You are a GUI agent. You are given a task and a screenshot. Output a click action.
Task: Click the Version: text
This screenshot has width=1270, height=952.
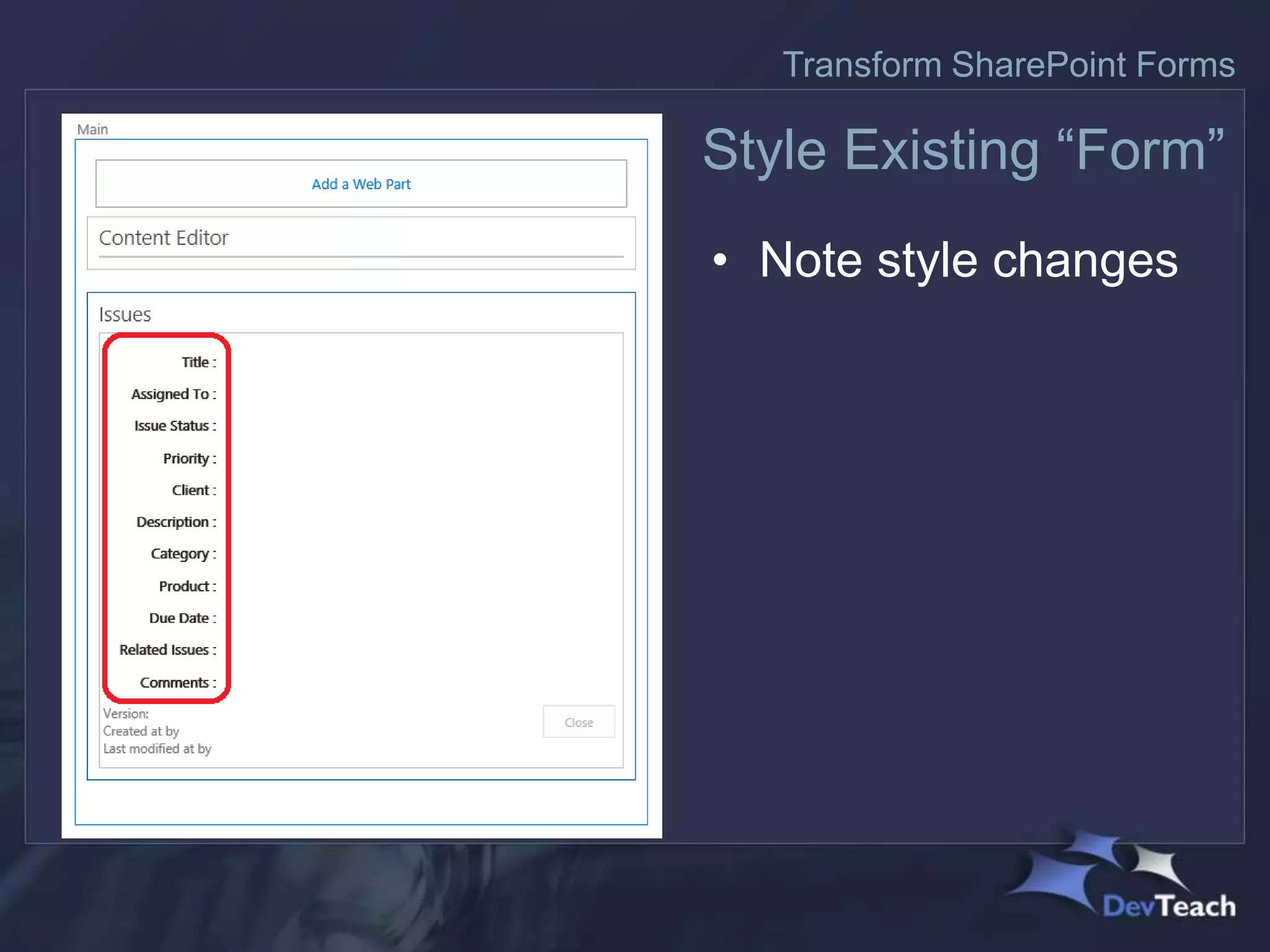(126, 714)
